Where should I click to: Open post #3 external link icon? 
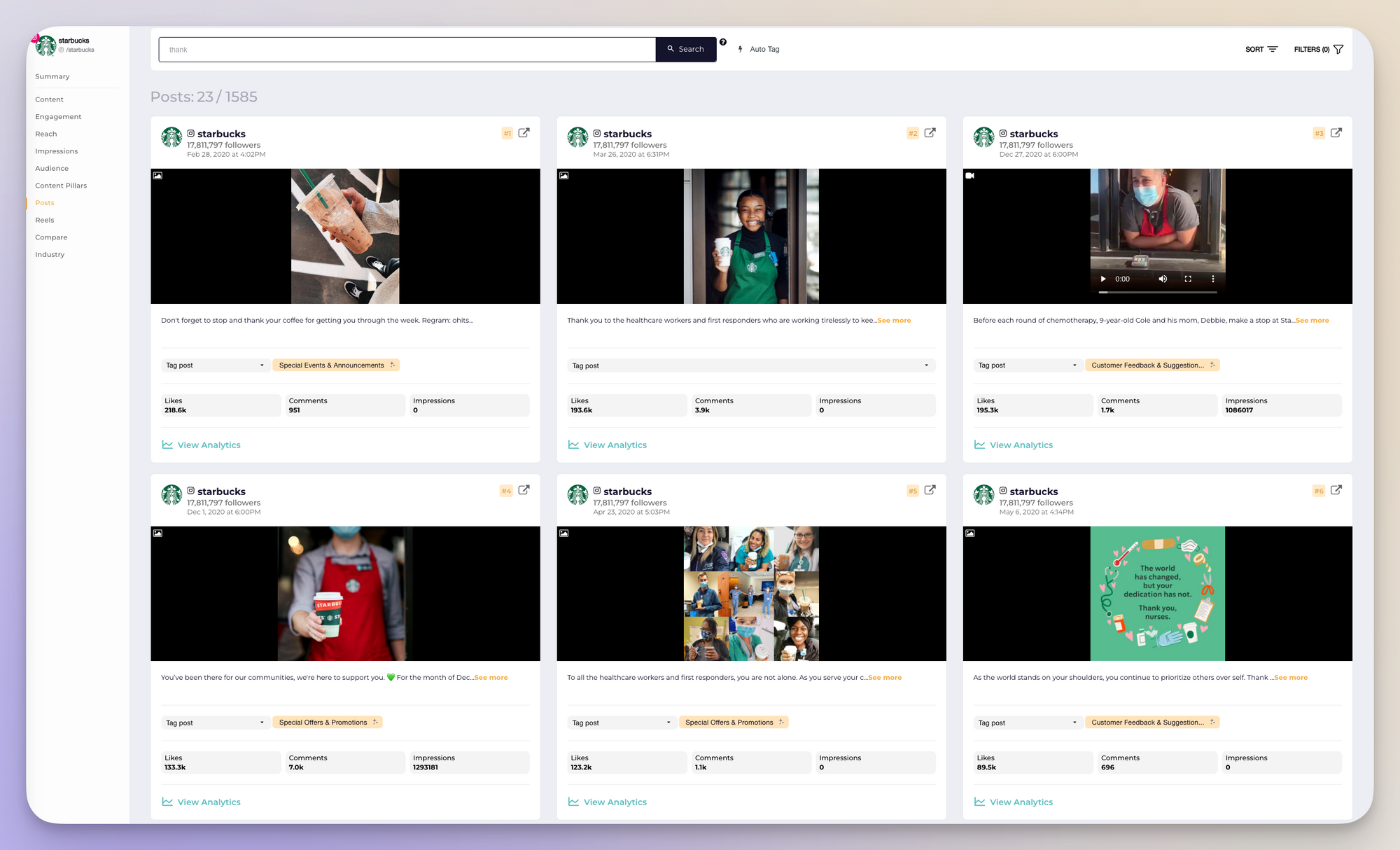point(1336,133)
